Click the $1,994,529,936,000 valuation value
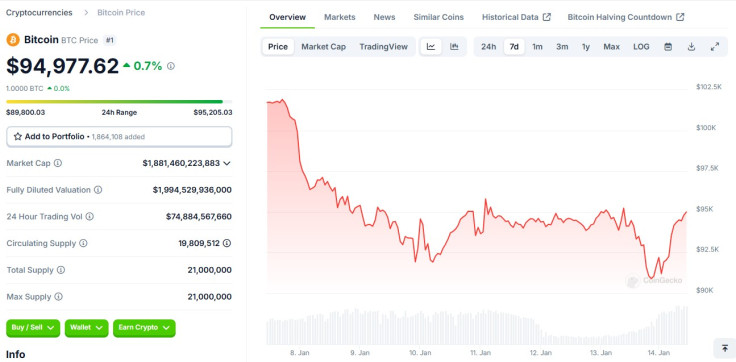 coord(192,190)
